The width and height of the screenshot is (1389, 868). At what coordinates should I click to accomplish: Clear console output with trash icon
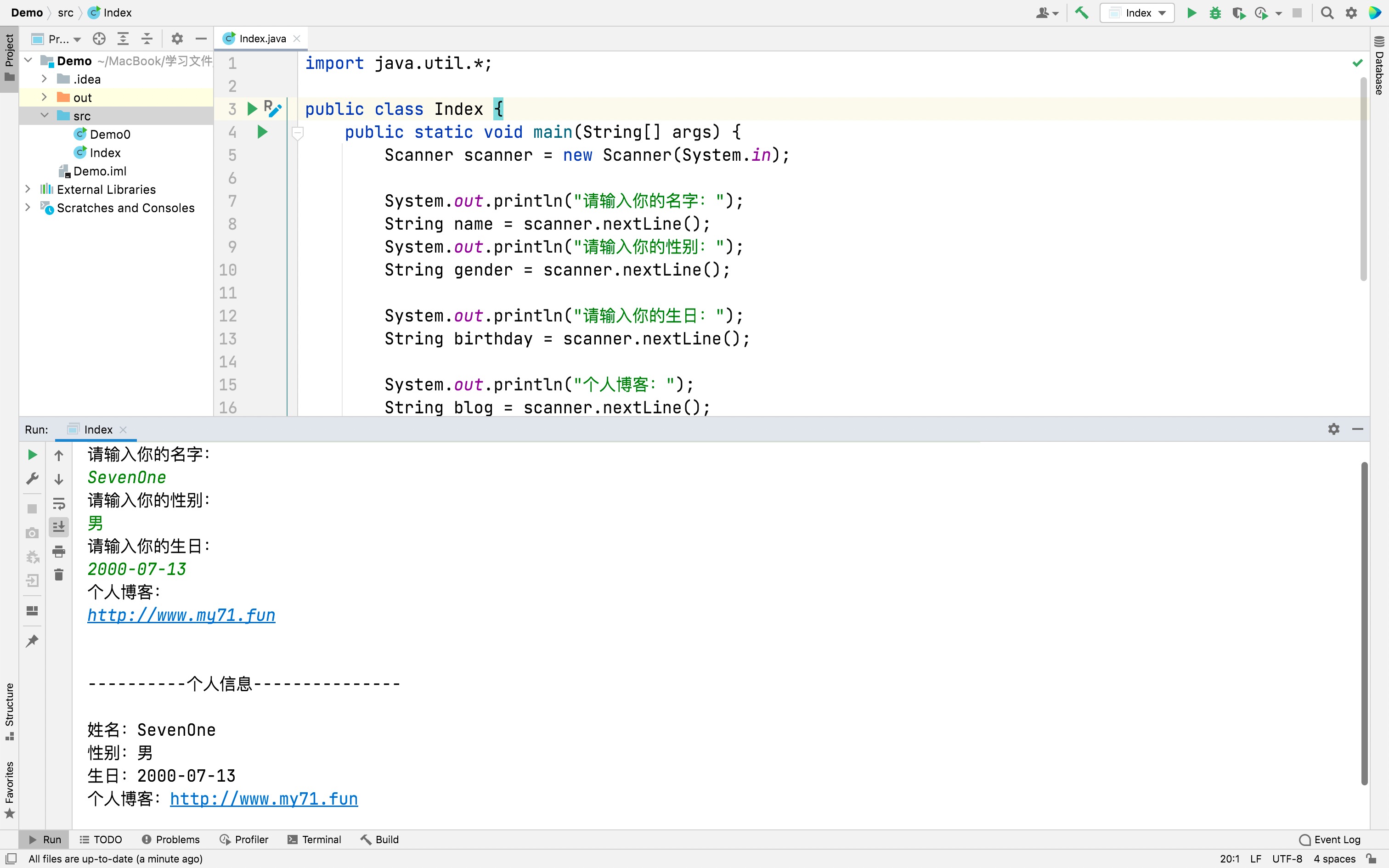click(x=58, y=575)
